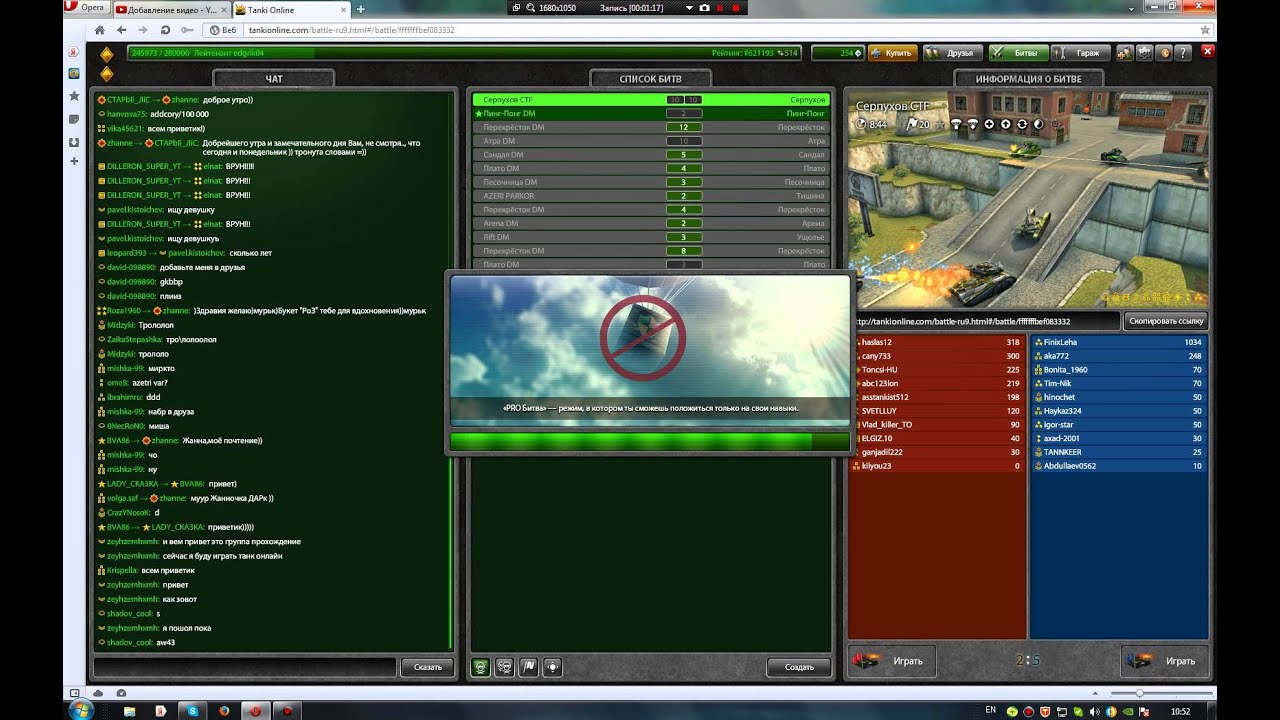Open the Гараж (garage) section
This screenshot has width=1280, height=720.
tap(1079, 52)
